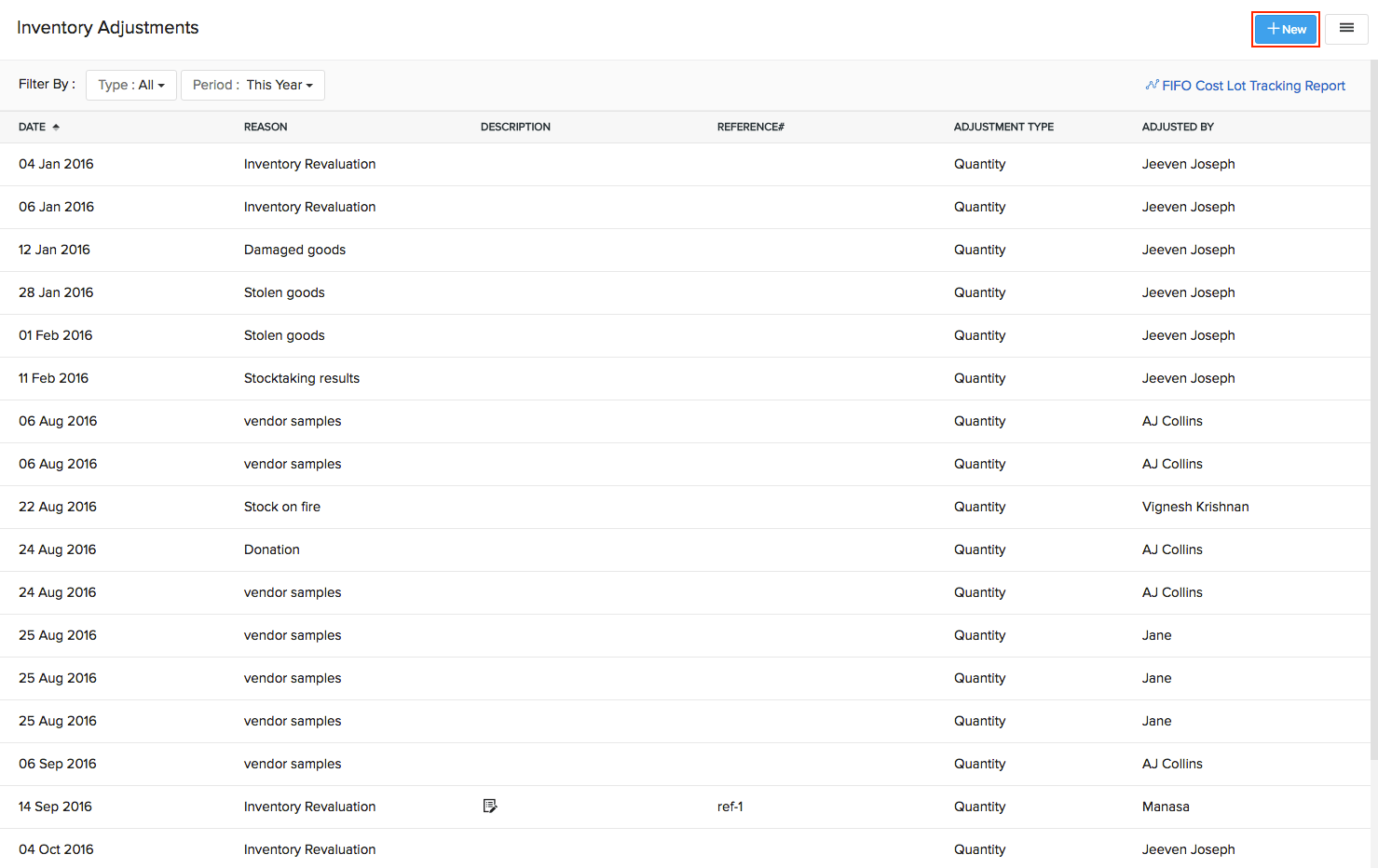The image size is (1378, 868).
Task: Click Vignesh Krishnan in adjusted by column
Action: (x=1195, y=507)
